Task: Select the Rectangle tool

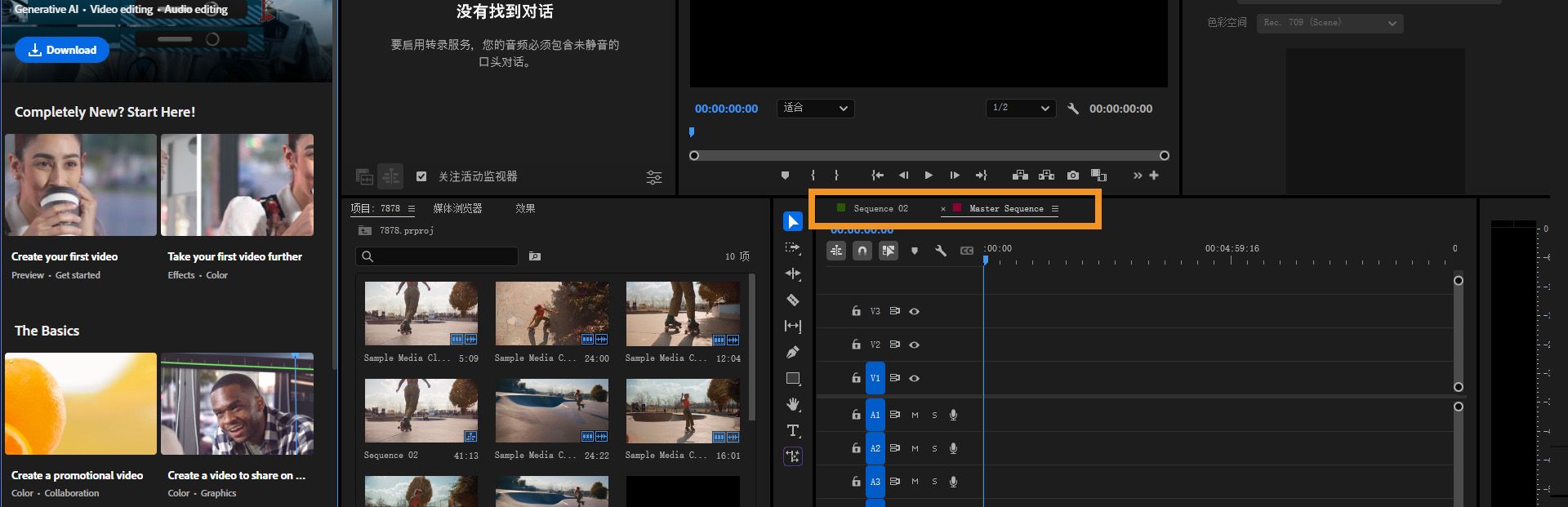Action: click(x=792, y=378)
